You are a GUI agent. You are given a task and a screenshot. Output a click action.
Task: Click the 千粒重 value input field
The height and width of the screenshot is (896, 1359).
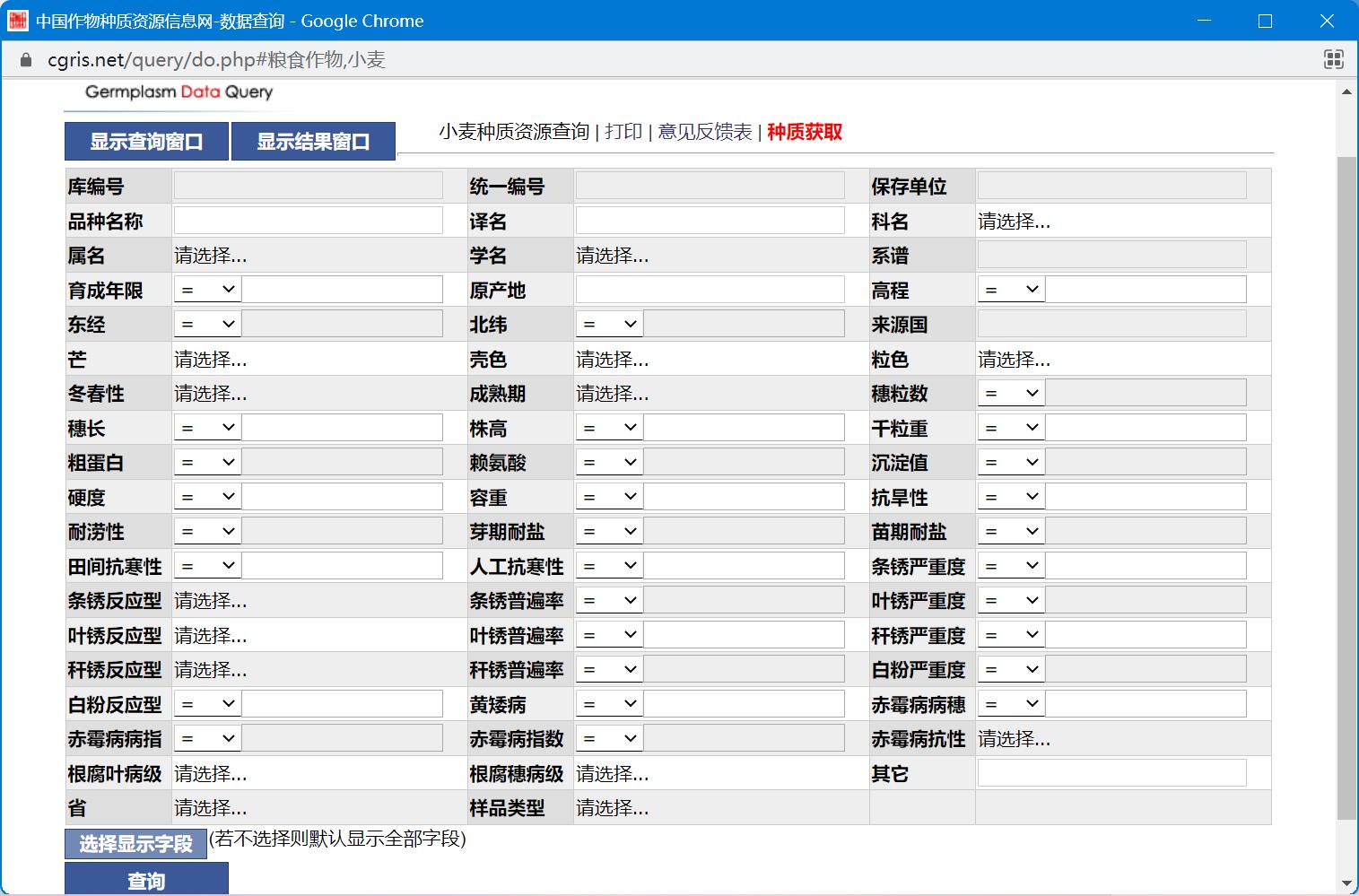1146,428
